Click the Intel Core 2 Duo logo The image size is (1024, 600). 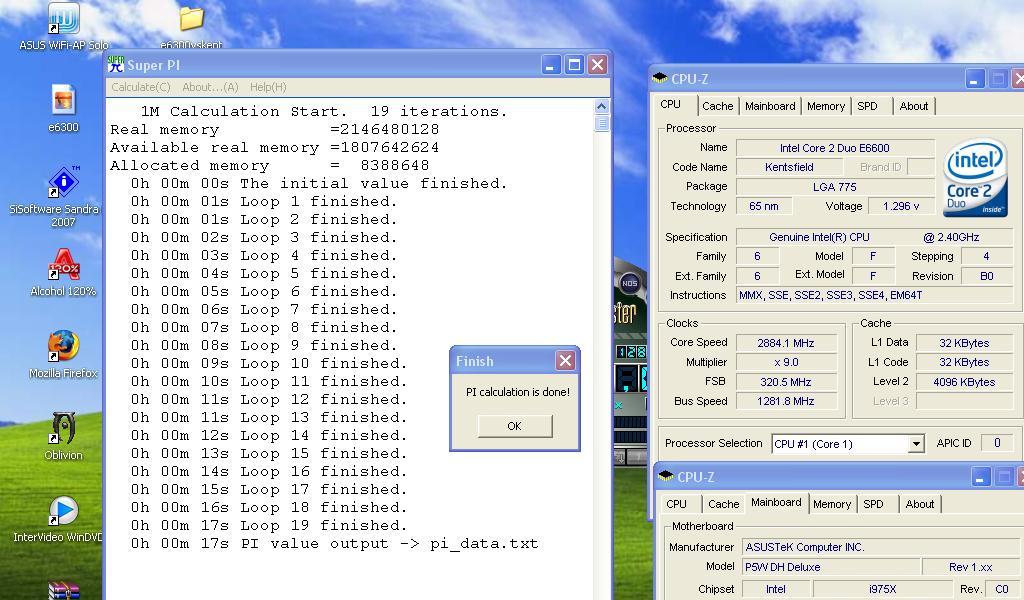click(975, 177)
